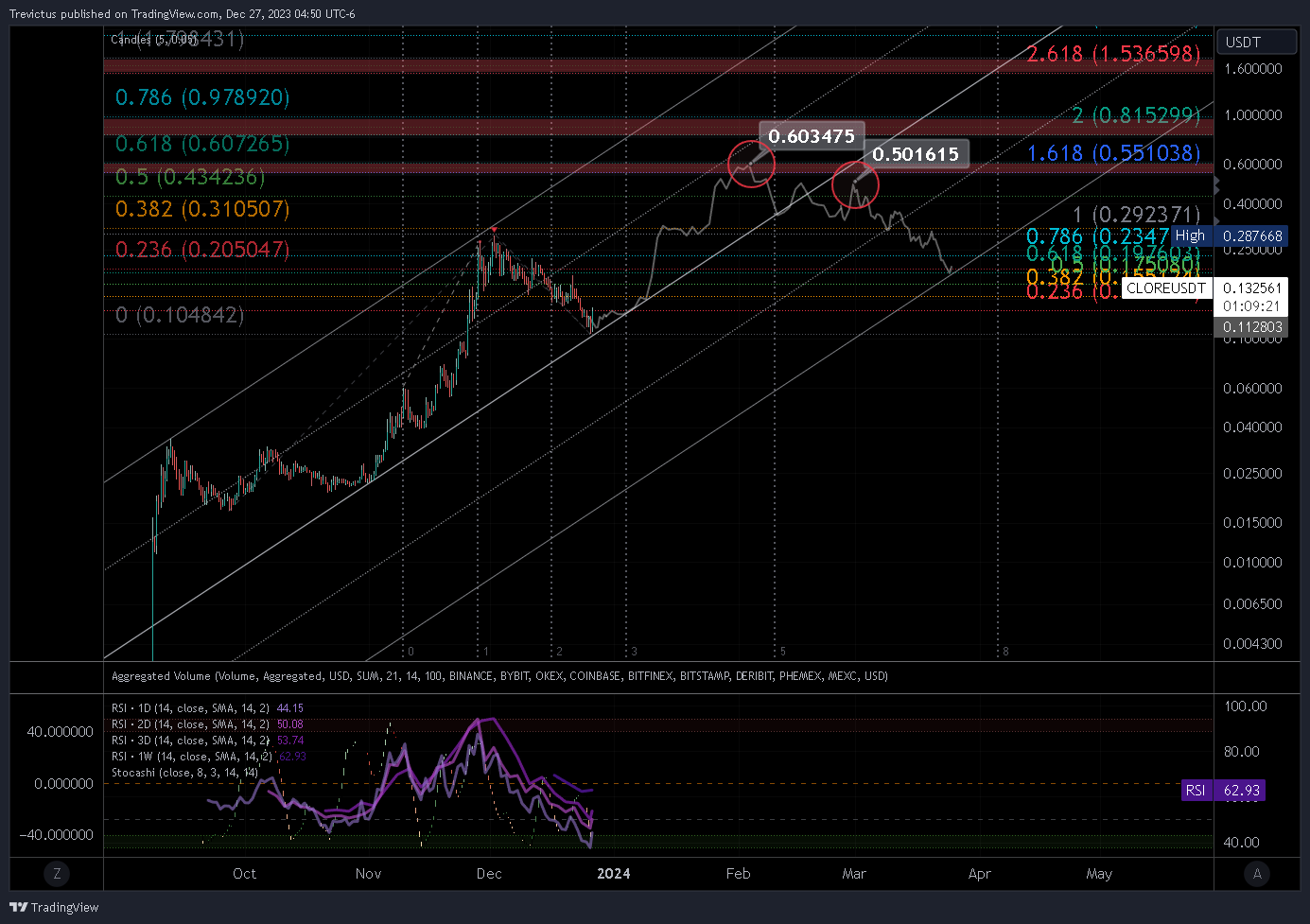Click the 0.010000 price axis tick
Viewport: 1310px width, 924px height.
(1252, 563)
